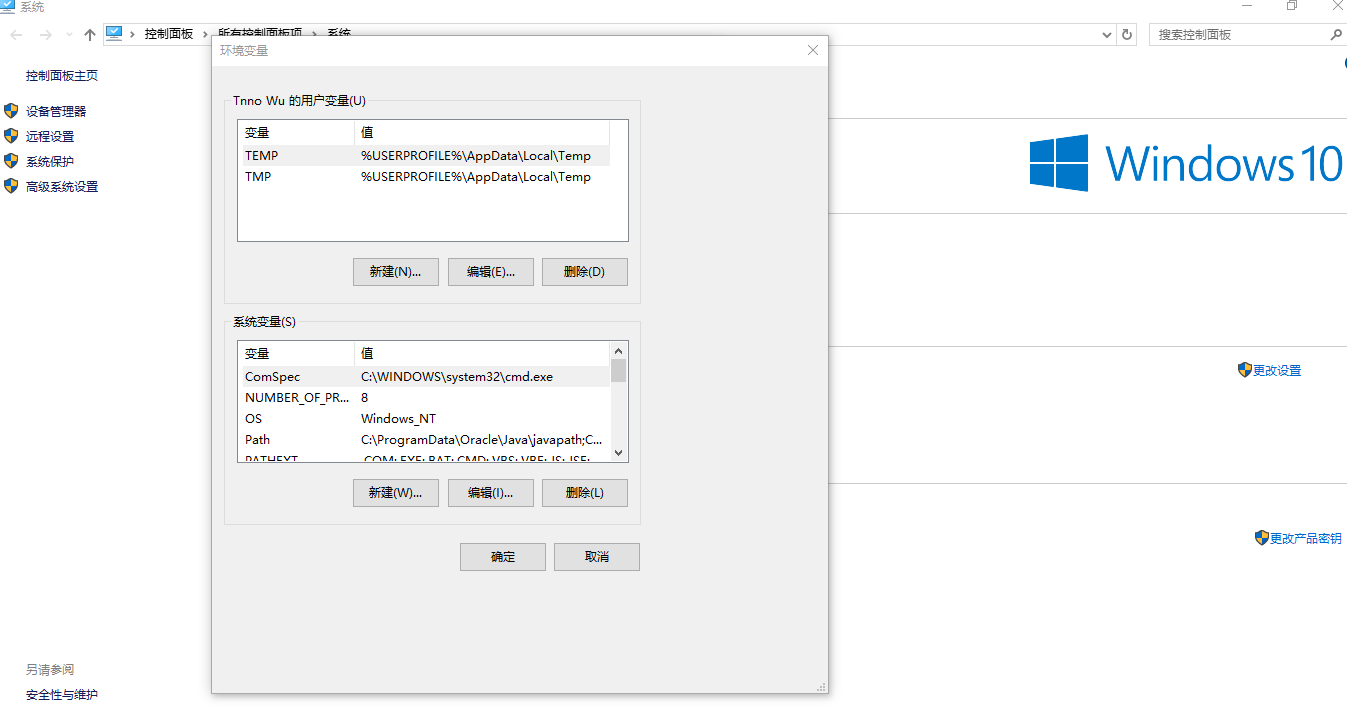Click 变量 column header in system variables

pyautogui.click(x=296, y=353)
